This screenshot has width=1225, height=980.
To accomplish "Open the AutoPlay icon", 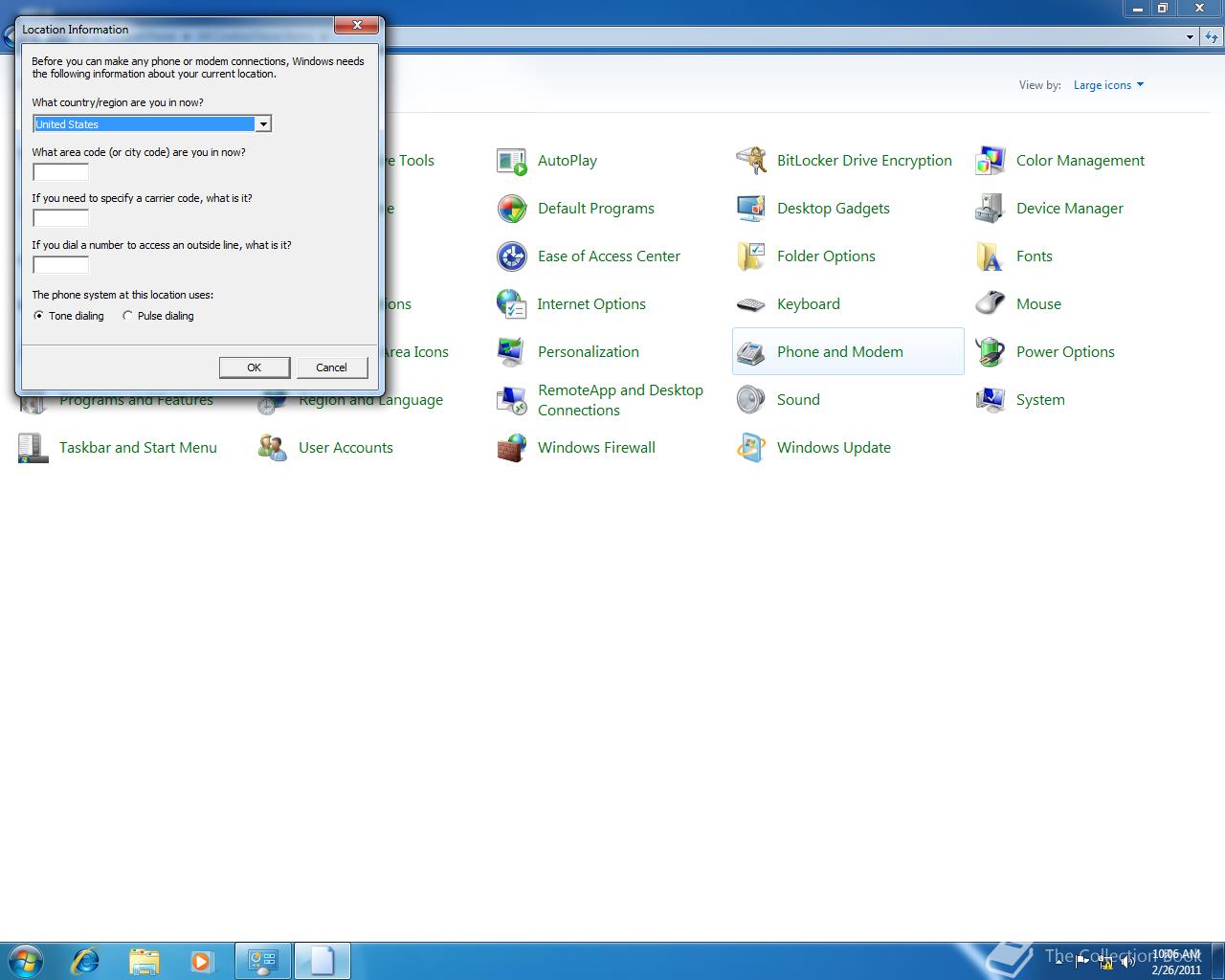I will [x=512, y=161].
